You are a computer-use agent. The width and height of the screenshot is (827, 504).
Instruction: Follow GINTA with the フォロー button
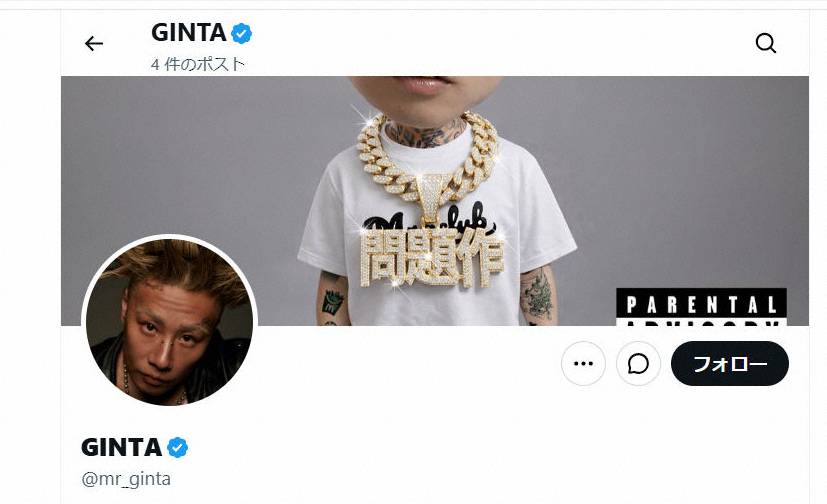click(x=730, y=363)
